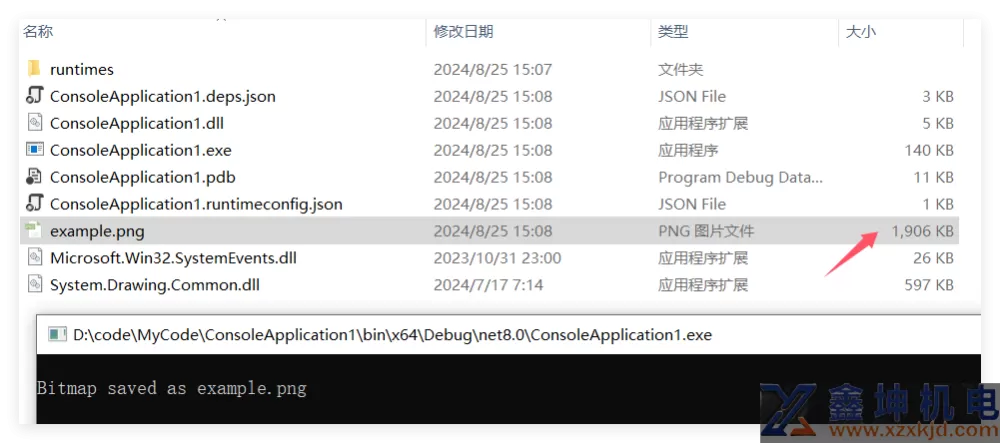Select the example.png file name
Image resolution: width=1000 pixels, height=443 pixels.
tap(97, 231)
